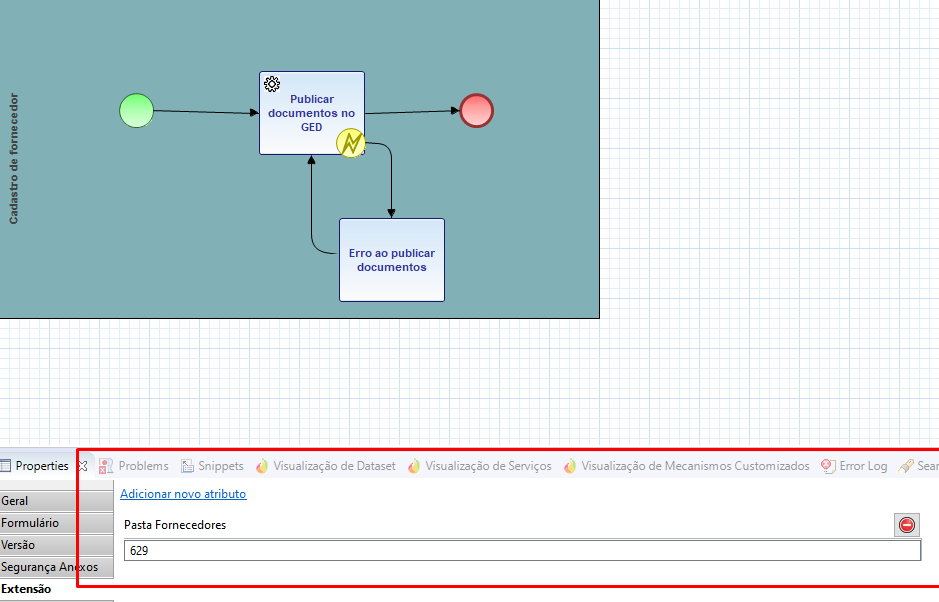939x602 pixels.
Task: Open the Visualização de Mecanismos Customizados tab
Action: [x=686, y=466]
